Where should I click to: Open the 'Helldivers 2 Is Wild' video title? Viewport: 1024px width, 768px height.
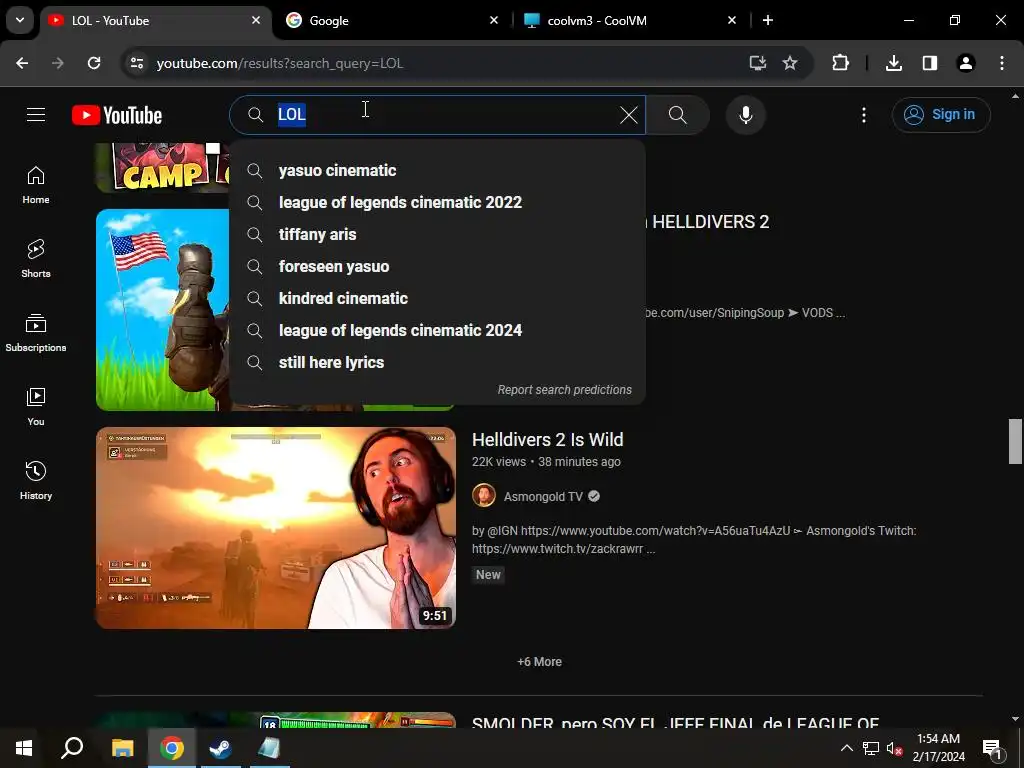point(547,440)
